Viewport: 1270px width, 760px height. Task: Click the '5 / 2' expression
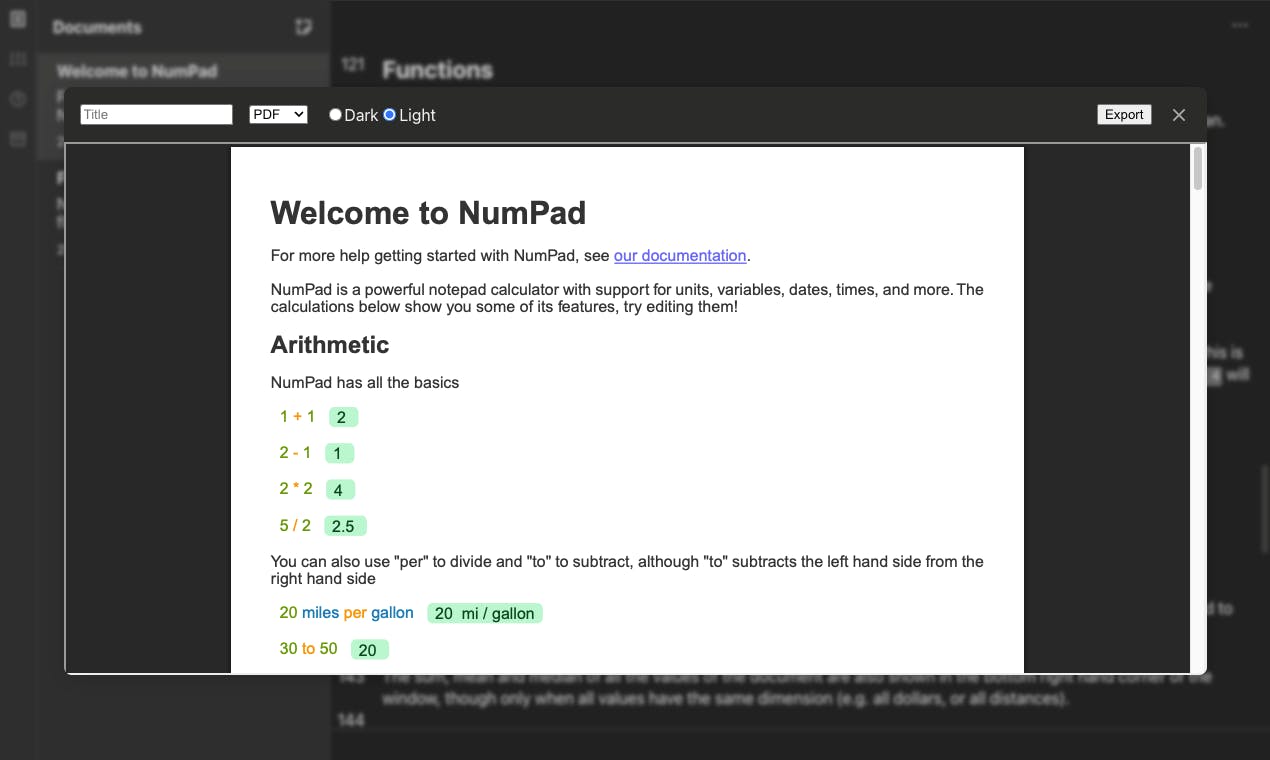pos(295,525)
